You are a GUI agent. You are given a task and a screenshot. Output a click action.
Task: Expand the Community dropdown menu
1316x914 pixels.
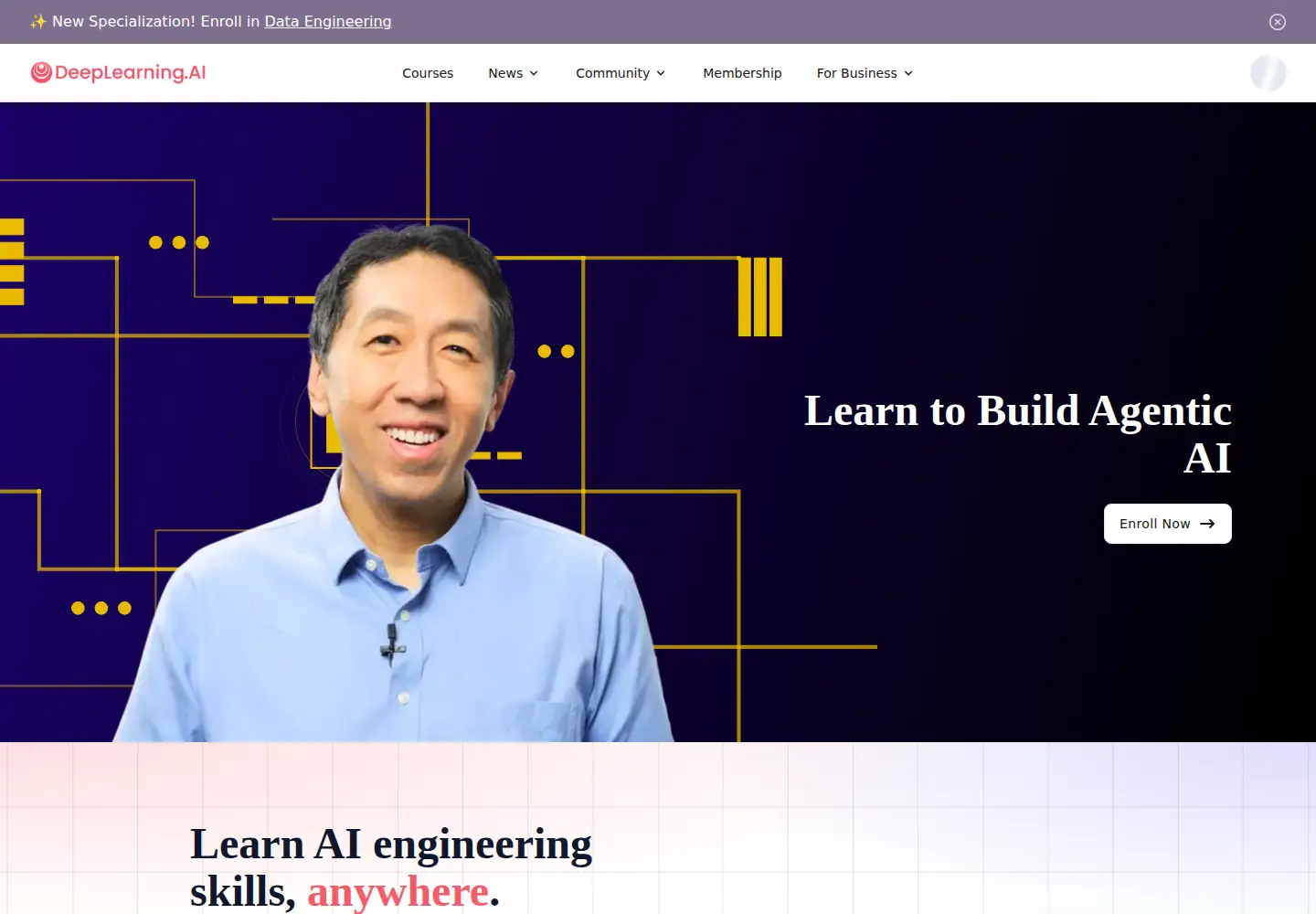621,73
